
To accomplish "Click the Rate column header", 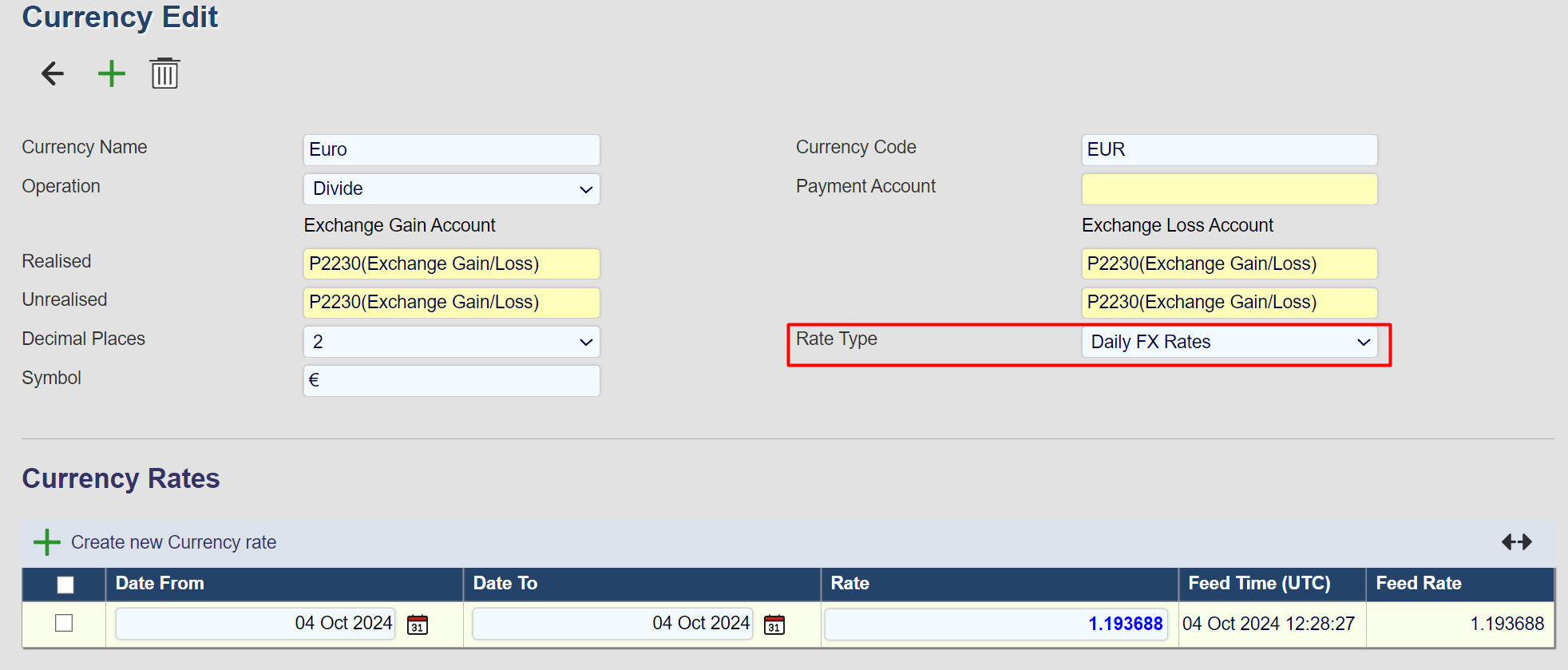I will pos(849,584).
